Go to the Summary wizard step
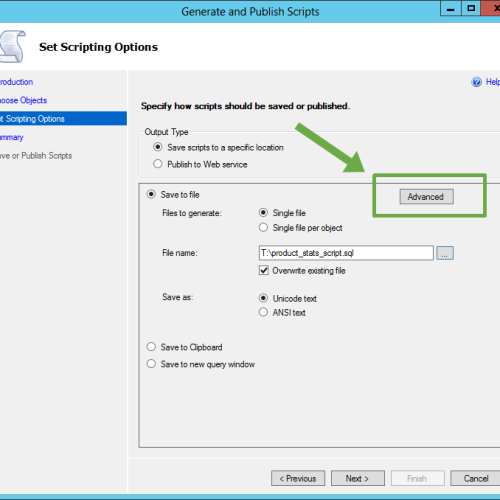 (12, 137)
